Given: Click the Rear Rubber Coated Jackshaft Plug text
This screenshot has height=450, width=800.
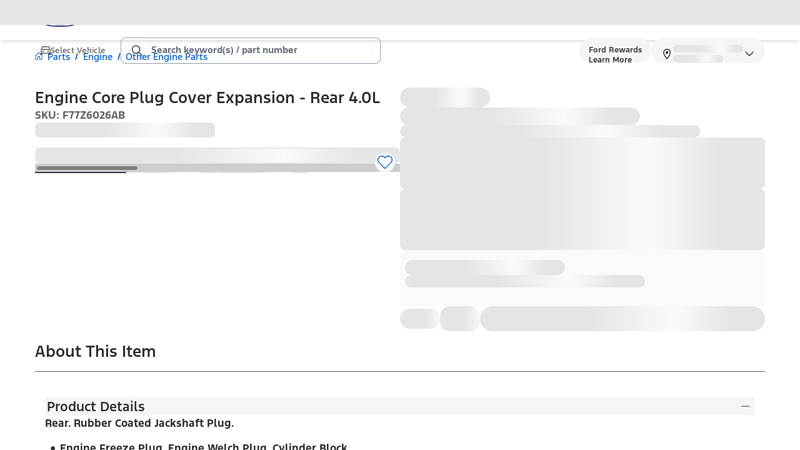Looking at the screenshot, I should pyautogui.click(x=139, y=423).
